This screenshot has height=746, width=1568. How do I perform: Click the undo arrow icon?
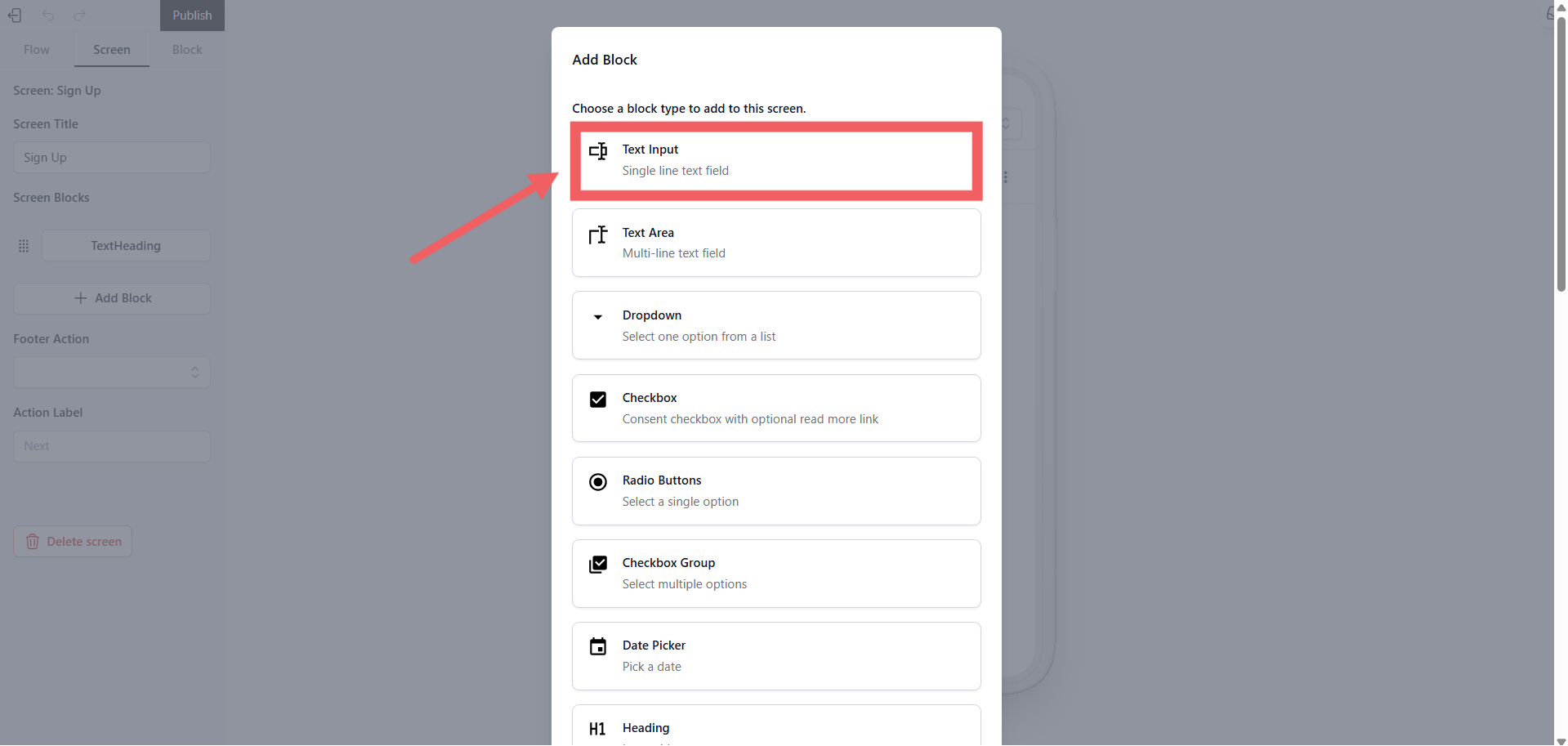point(48,16)
